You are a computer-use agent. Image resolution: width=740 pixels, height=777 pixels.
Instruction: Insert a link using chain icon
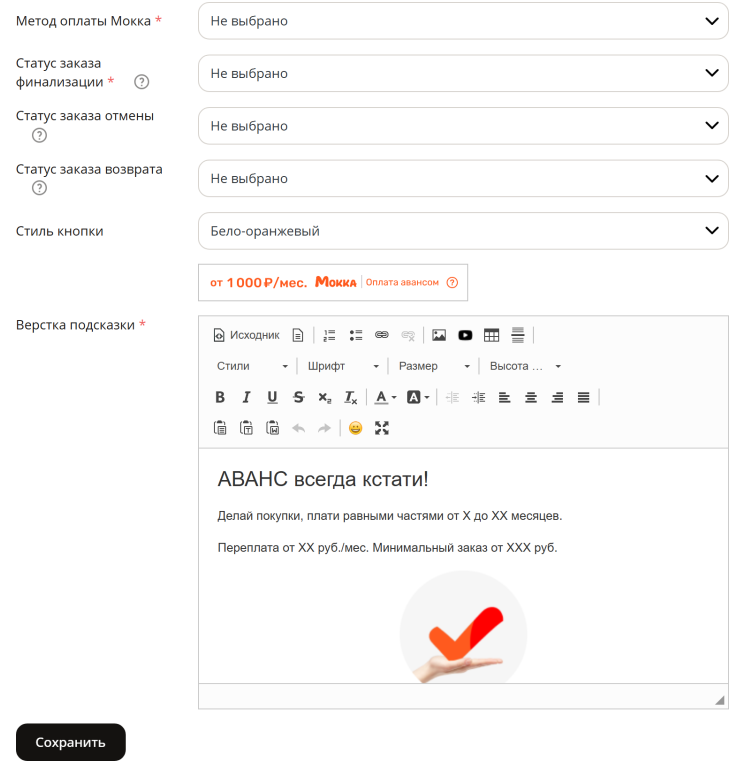click(x=382, y=335)
